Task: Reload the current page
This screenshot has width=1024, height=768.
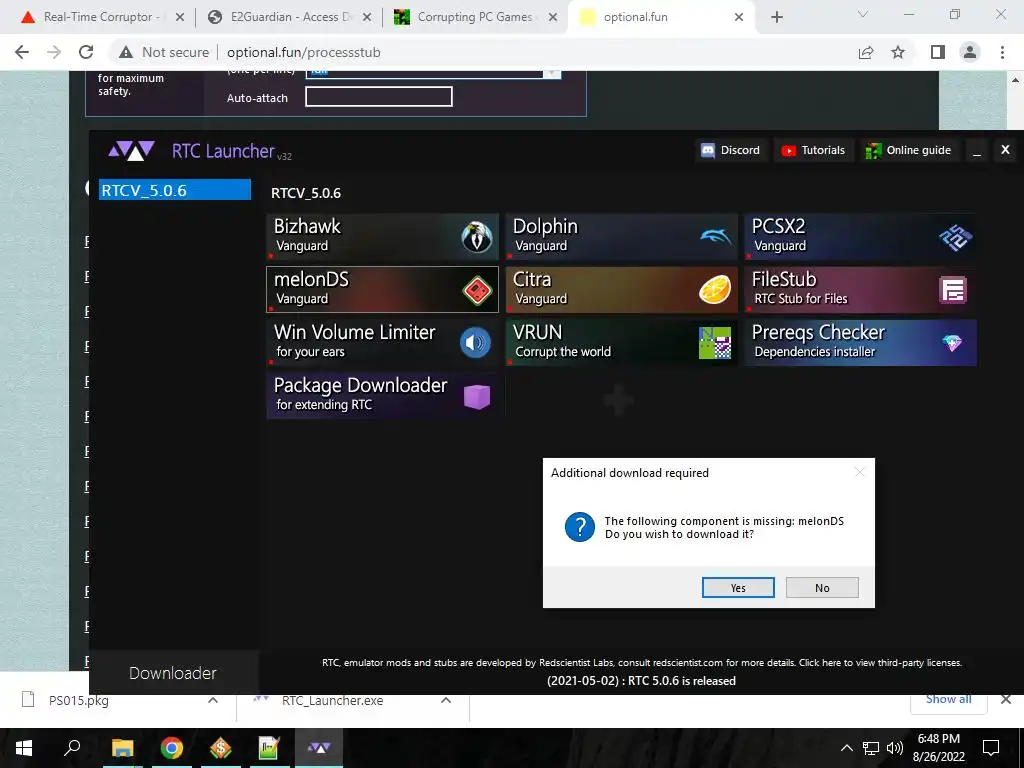Action: (x=86, y=52)
